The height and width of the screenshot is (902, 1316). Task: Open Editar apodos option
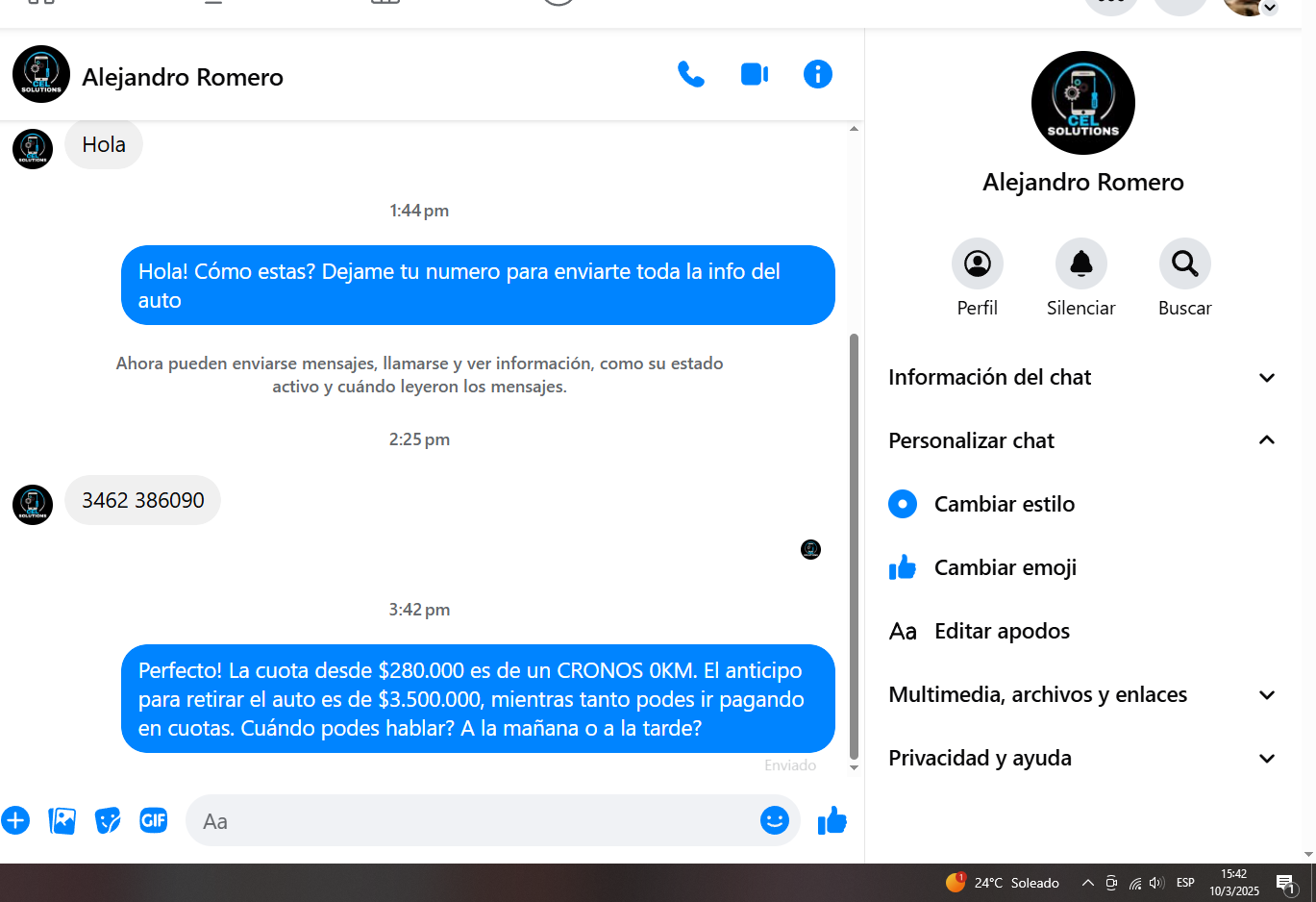(1082, 631)
